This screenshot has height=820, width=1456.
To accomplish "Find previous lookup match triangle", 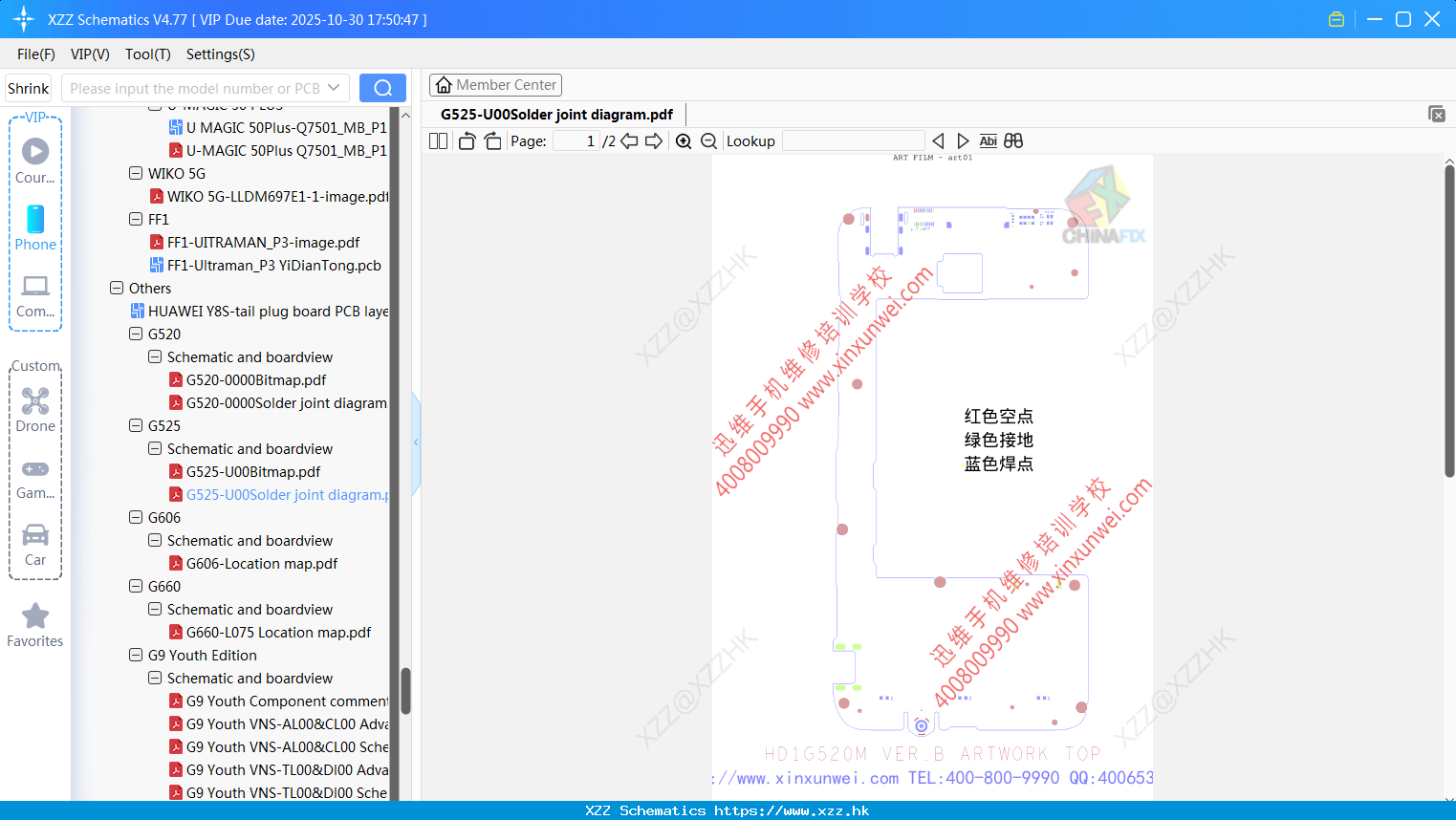I will coord(938,140).
